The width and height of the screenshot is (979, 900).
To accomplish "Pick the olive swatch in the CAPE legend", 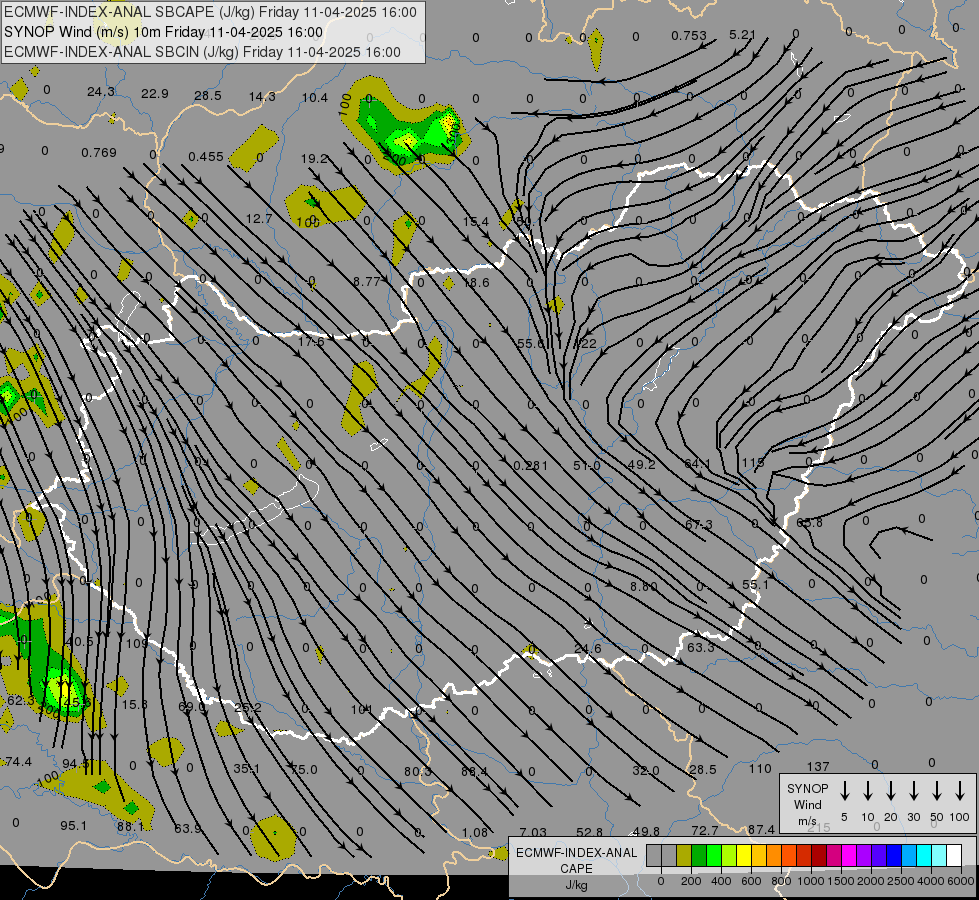I will pyautogui.click(x=684, y=856).
